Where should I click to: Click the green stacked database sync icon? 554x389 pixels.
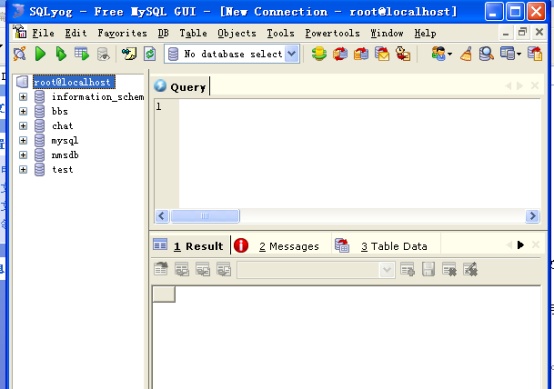(x=319, y=54)
